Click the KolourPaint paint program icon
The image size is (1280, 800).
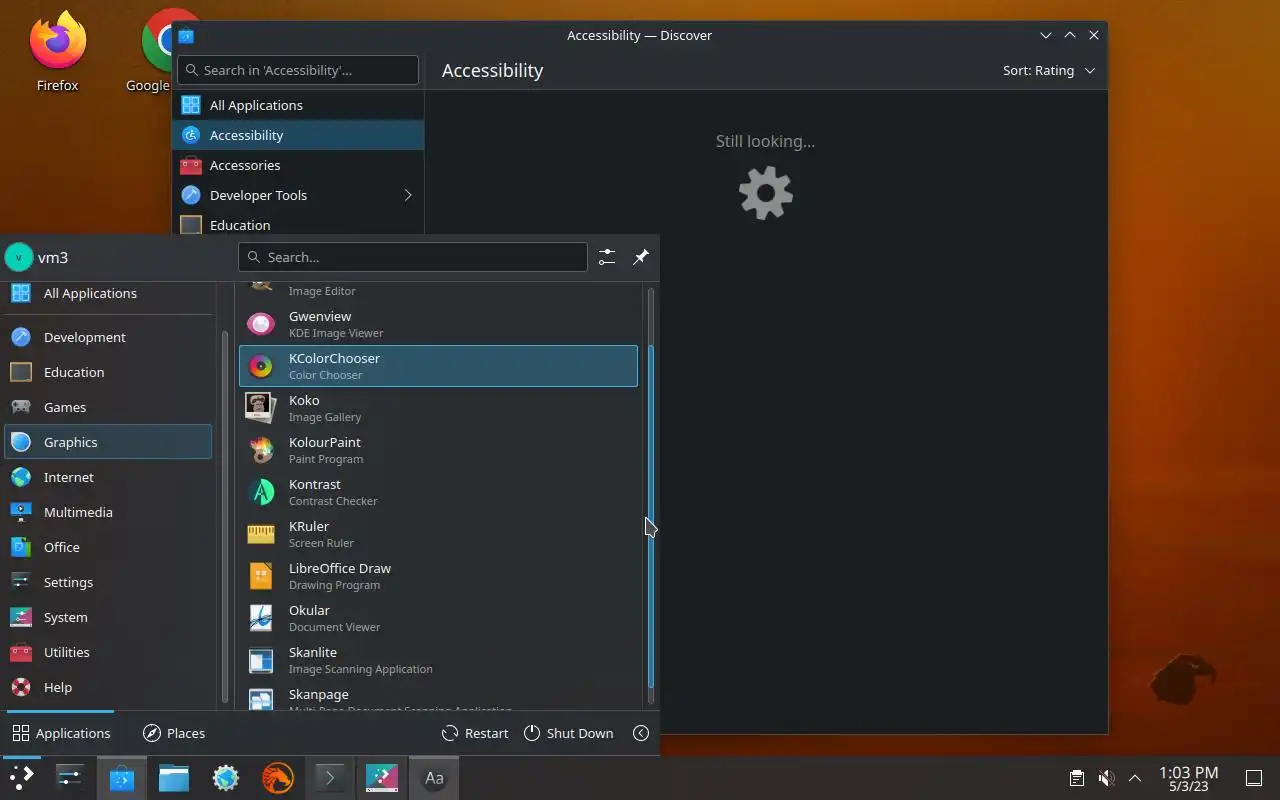pos(261,450)
